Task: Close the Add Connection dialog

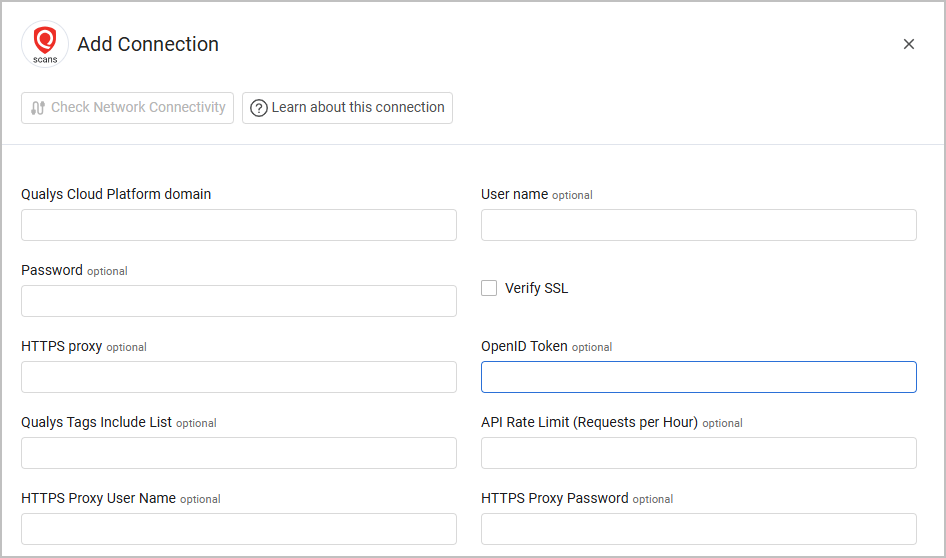Action: click(908, 44)
